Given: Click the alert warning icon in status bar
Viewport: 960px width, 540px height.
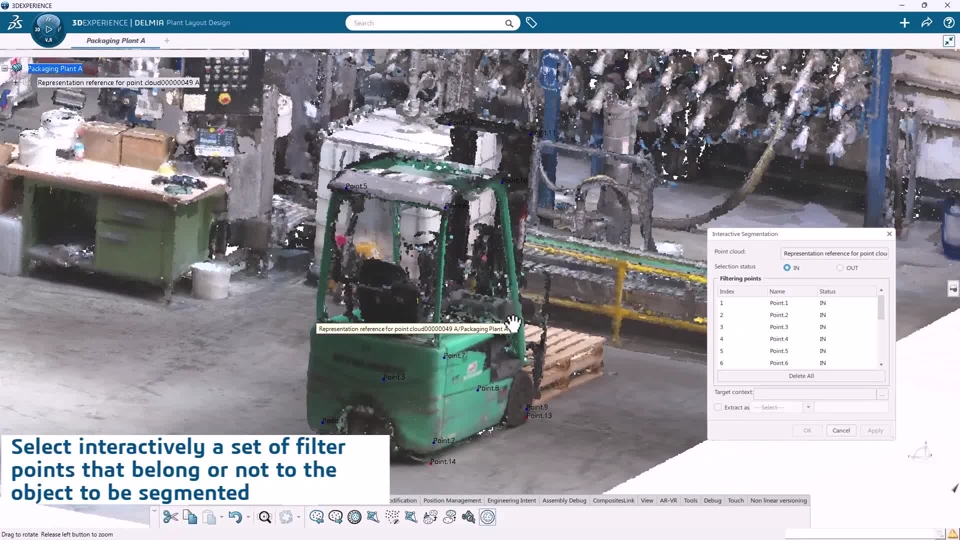Looking at the screenshot, I should (953, 534).
